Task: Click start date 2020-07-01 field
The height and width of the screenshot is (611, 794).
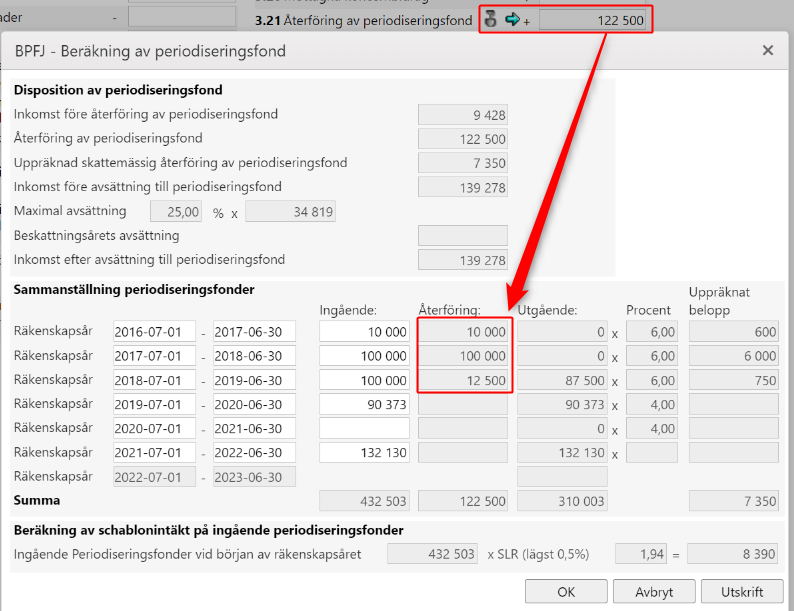Action: 154,428
